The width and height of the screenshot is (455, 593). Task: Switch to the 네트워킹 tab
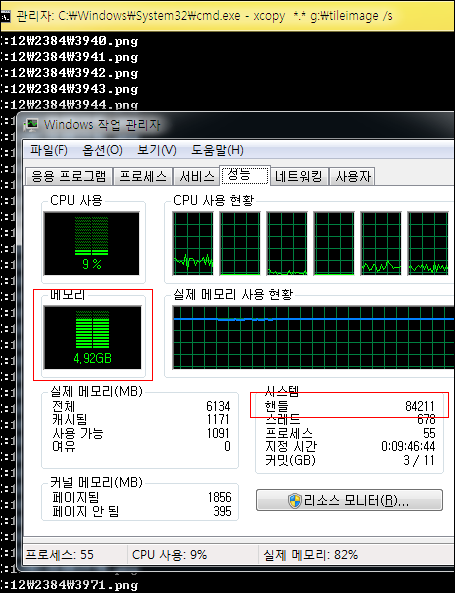(x=299, y=176)
